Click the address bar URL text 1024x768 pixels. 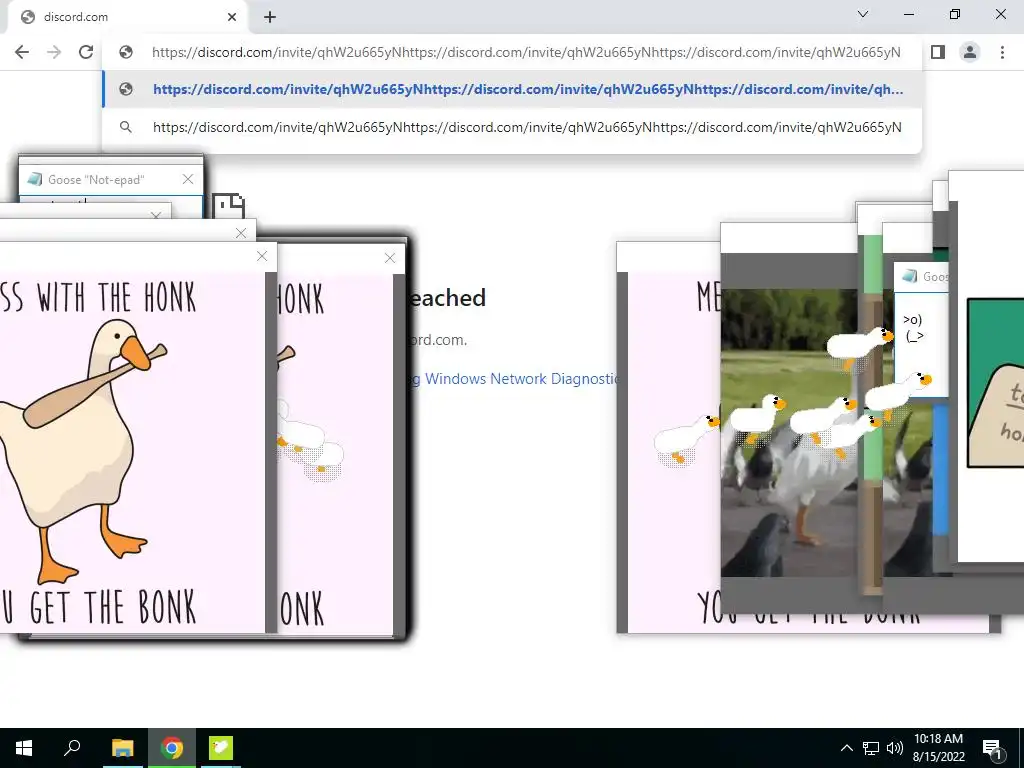[526, 52]
